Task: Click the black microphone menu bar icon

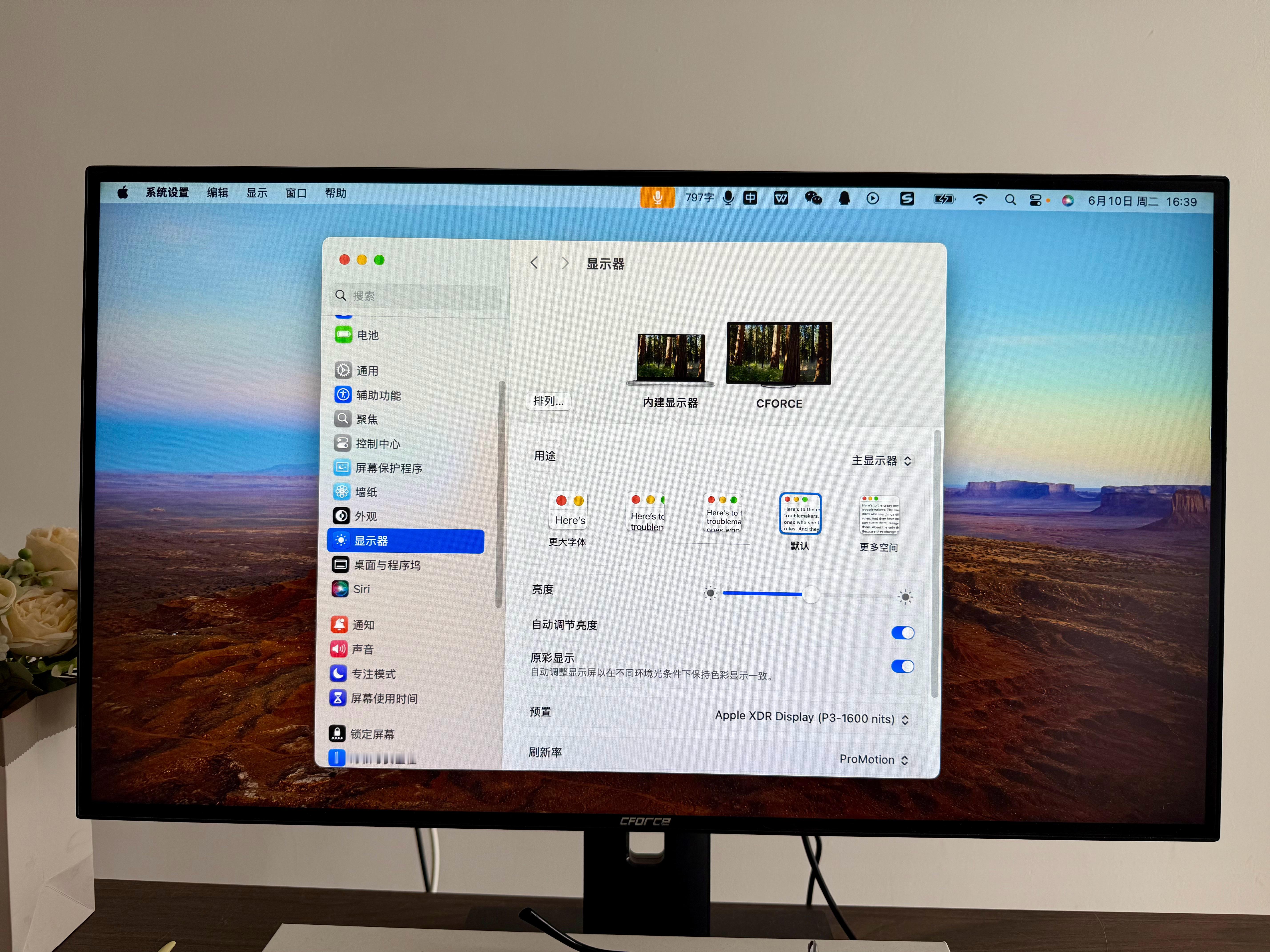Action: coord(728,198)
